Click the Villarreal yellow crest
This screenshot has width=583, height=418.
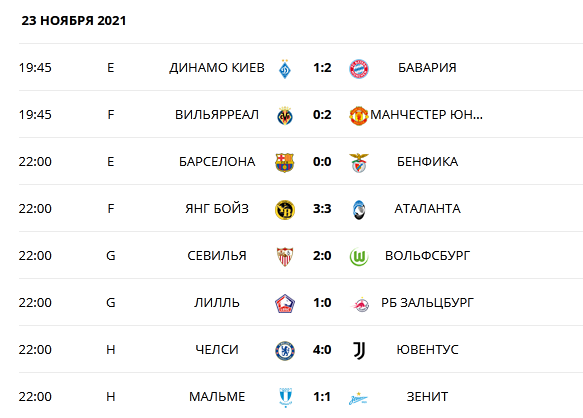285,116
